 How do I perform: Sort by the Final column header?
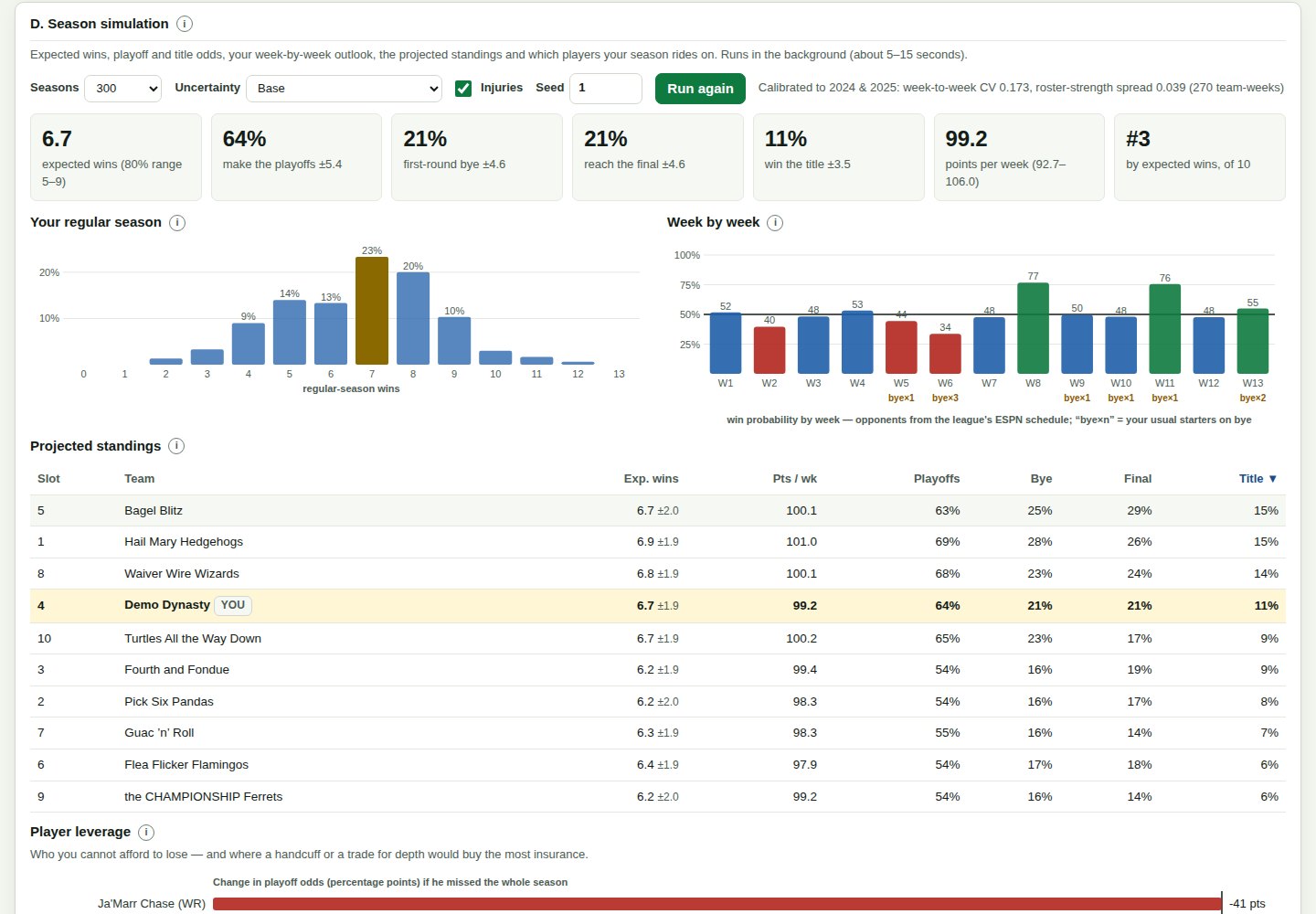tap(1138, 479)
